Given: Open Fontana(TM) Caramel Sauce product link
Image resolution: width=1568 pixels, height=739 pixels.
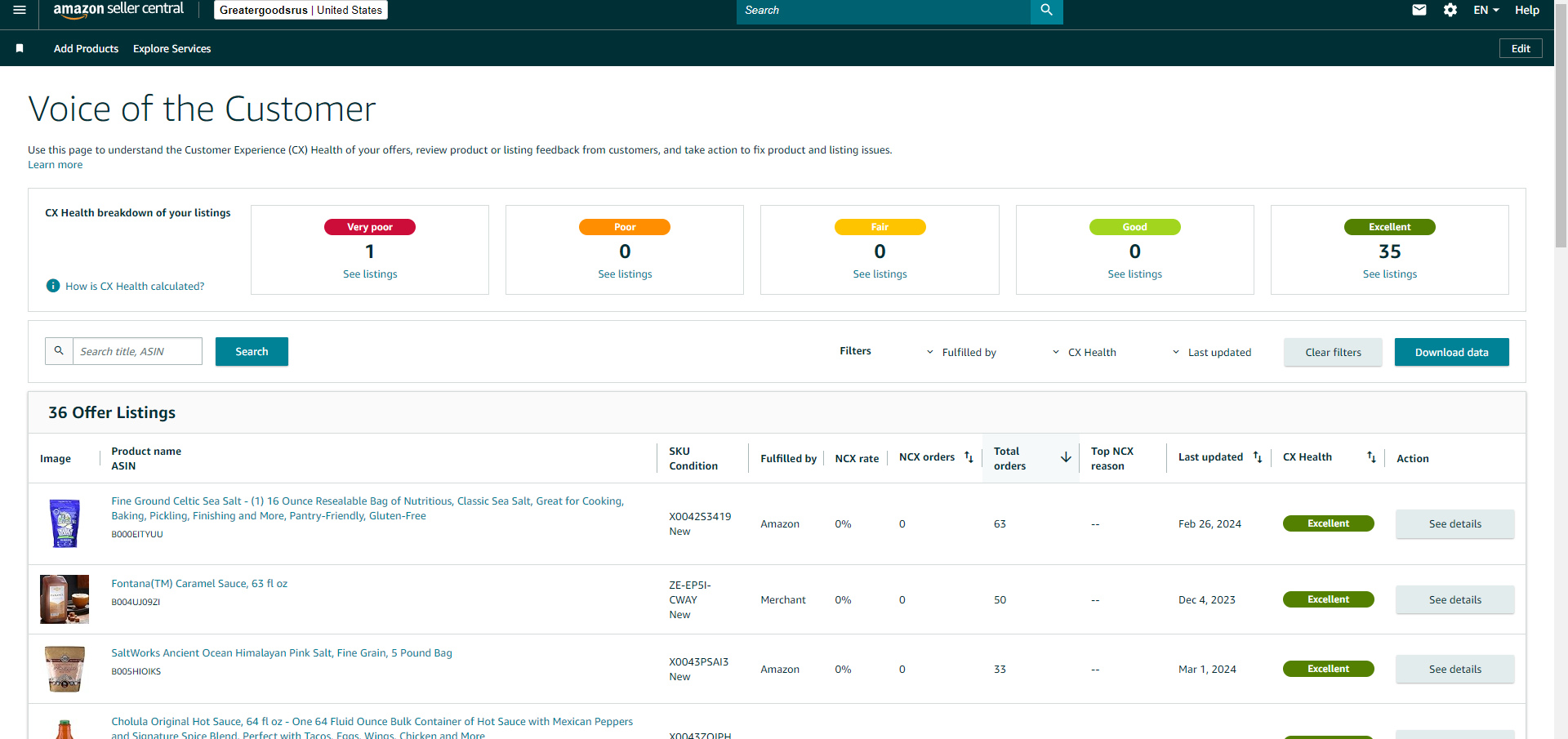Looking at the screenshot, I should click(199, 584).
